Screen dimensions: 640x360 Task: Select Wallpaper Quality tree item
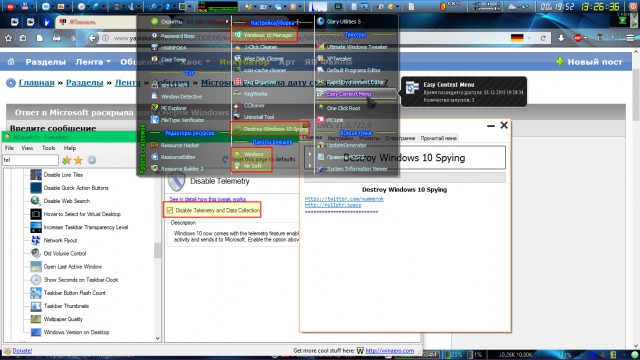[63, 319]
